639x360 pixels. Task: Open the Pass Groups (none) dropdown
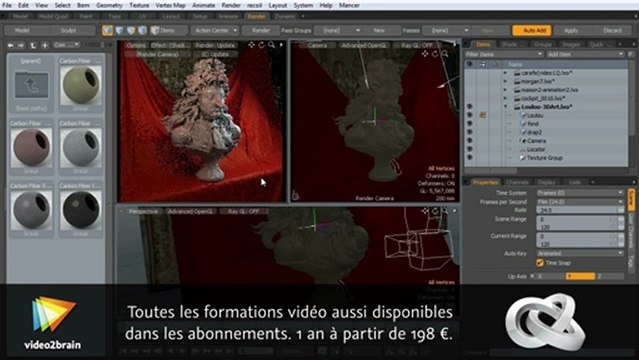337,30
